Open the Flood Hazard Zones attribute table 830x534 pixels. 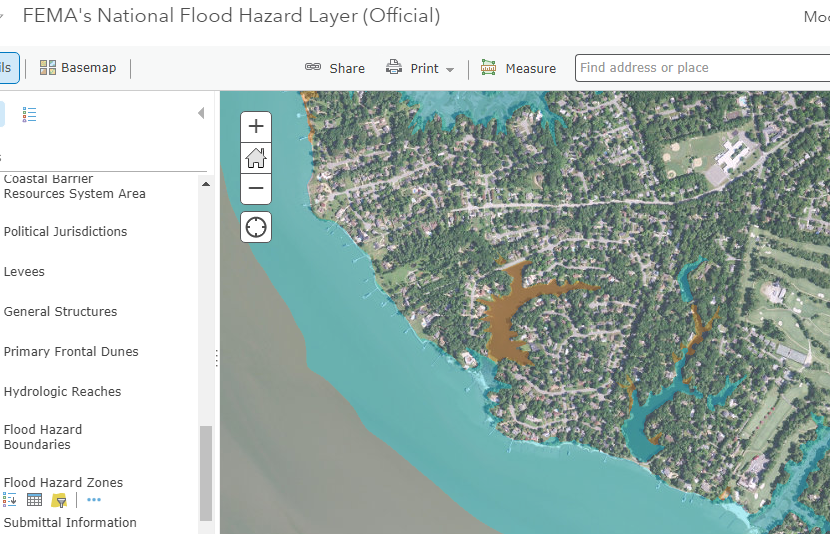34,500
